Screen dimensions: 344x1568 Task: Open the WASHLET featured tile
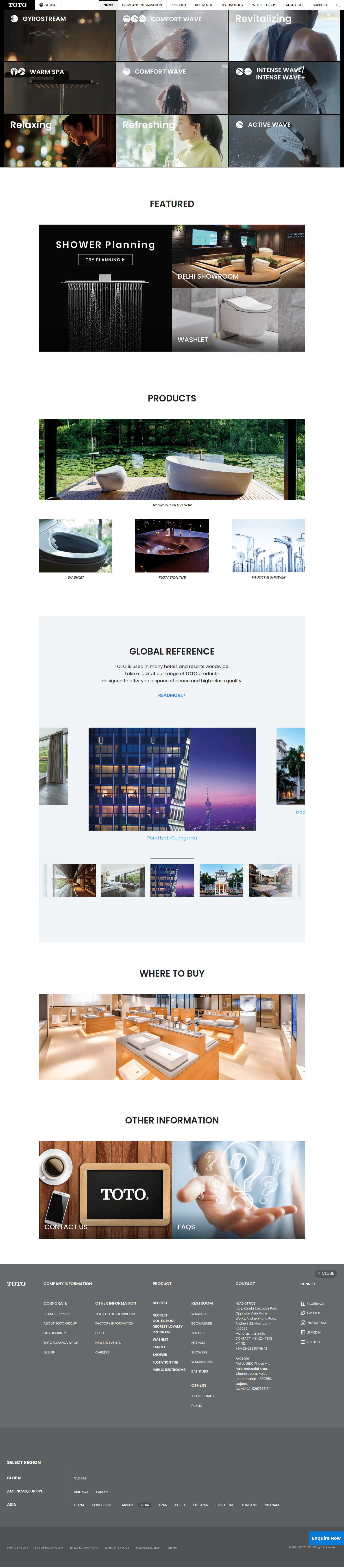(239, 320)
